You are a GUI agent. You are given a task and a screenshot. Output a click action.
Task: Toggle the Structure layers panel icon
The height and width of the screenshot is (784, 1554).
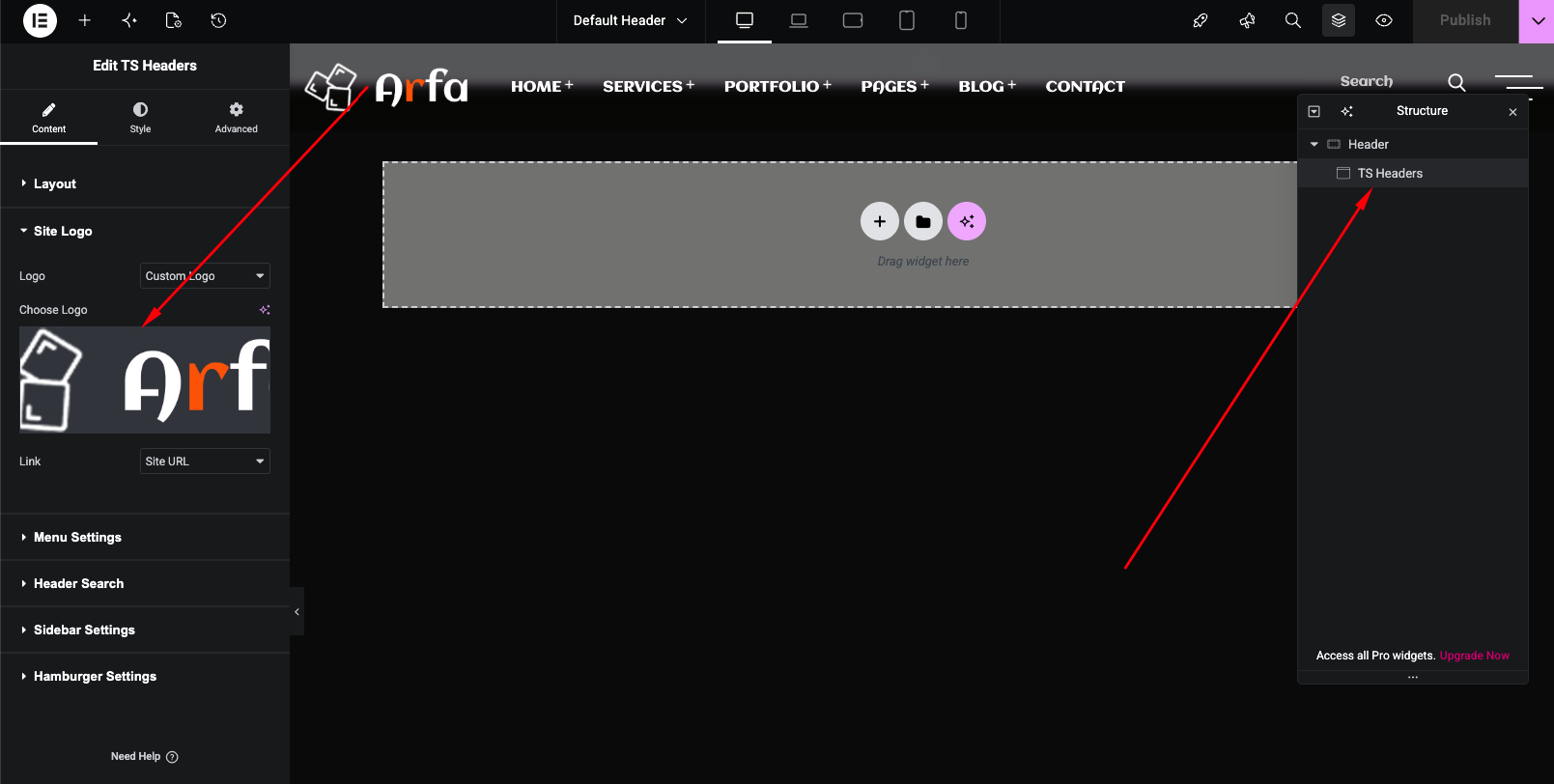(1339, 20)
